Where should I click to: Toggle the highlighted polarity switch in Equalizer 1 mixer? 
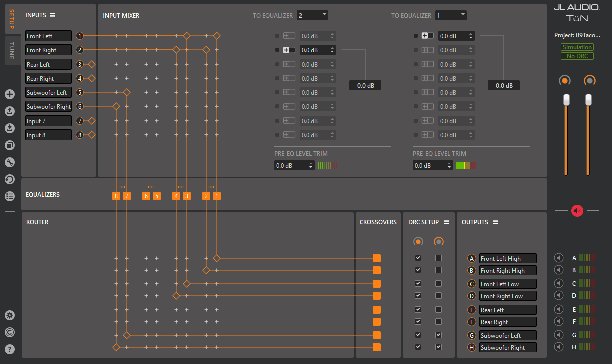coord(427,36)
